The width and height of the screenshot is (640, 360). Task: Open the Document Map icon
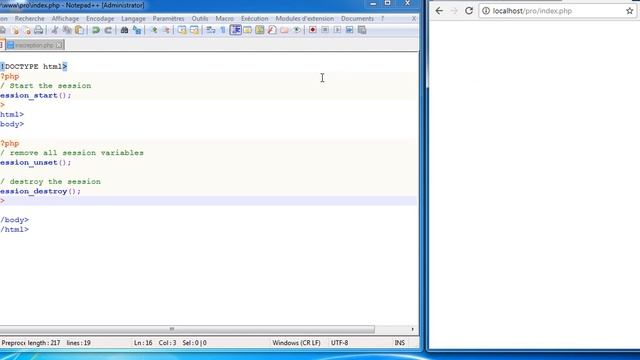[260, 30]
